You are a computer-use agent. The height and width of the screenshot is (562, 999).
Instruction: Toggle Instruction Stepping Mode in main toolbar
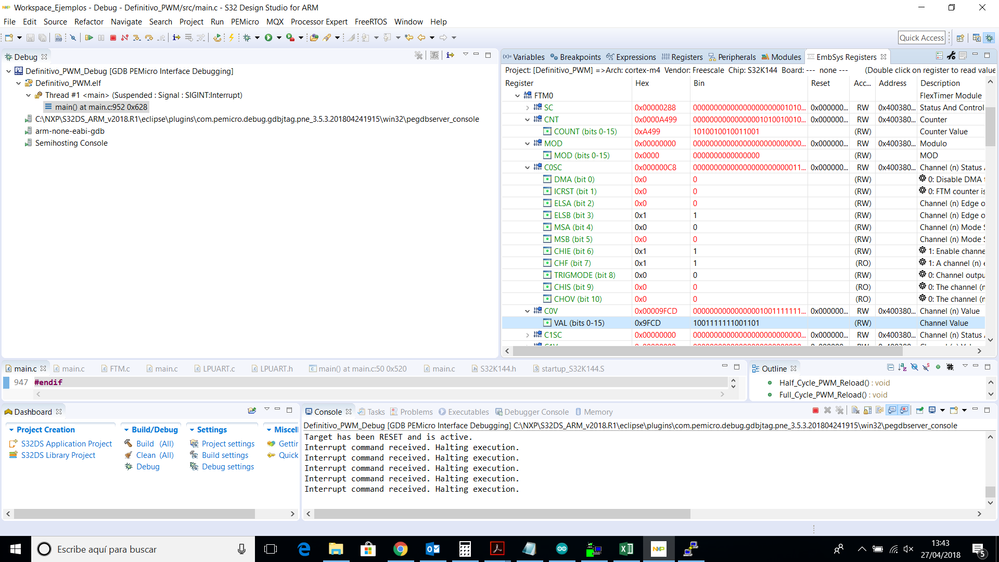176,38
